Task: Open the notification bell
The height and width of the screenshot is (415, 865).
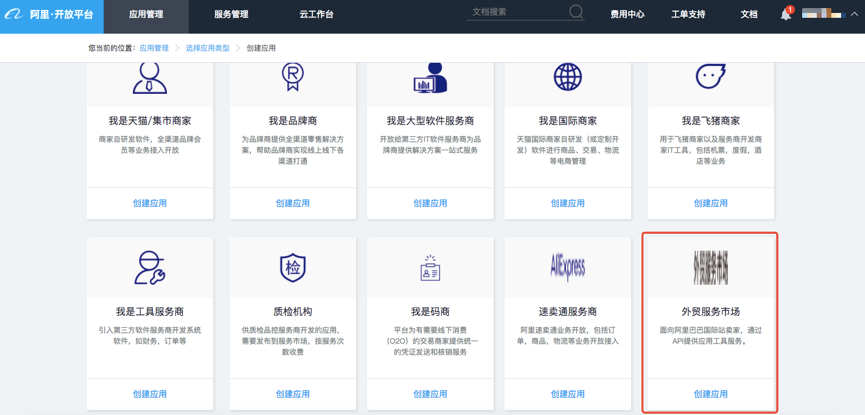Action: [786, 15]
